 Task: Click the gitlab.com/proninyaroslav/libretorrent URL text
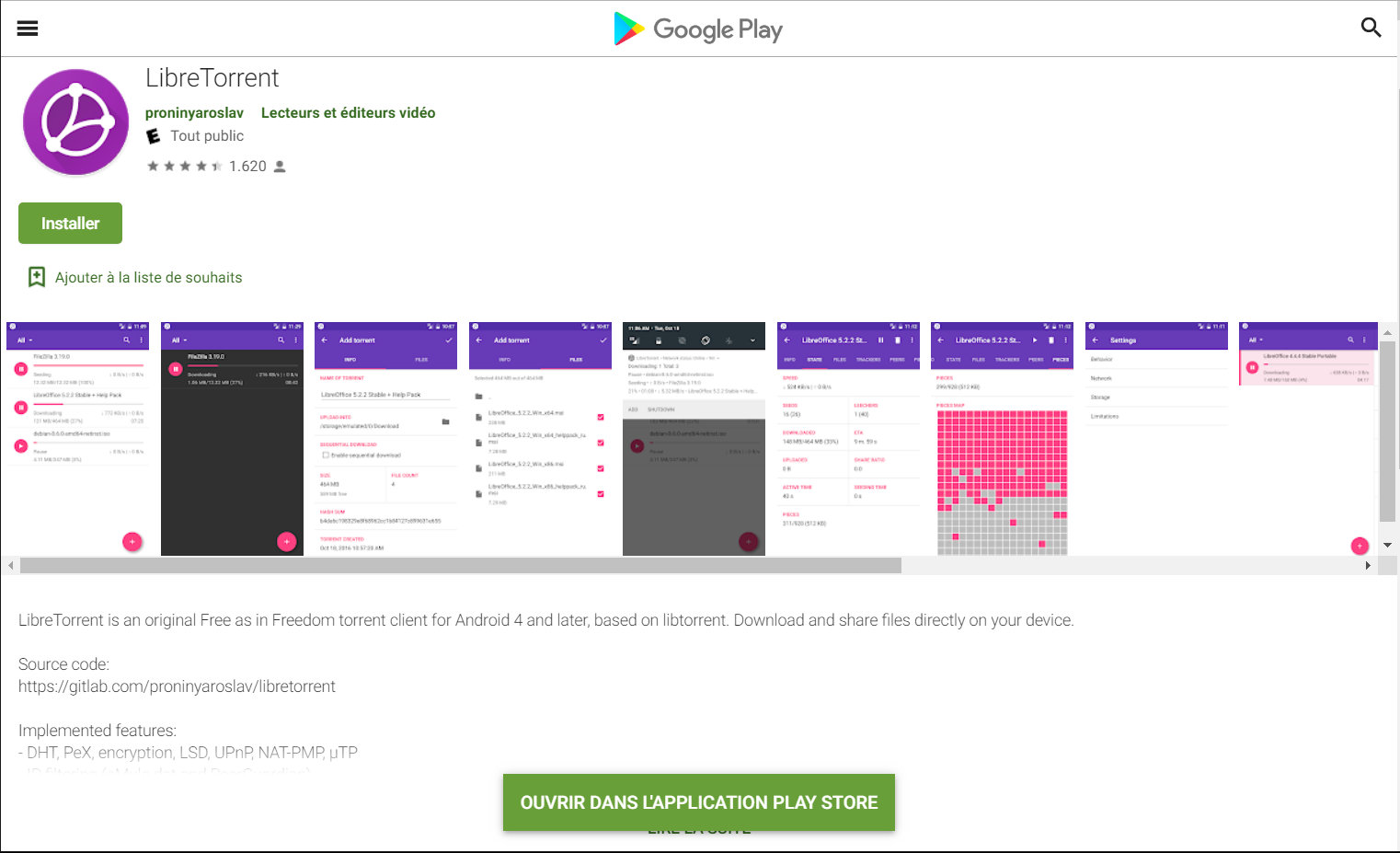point(177,686)
